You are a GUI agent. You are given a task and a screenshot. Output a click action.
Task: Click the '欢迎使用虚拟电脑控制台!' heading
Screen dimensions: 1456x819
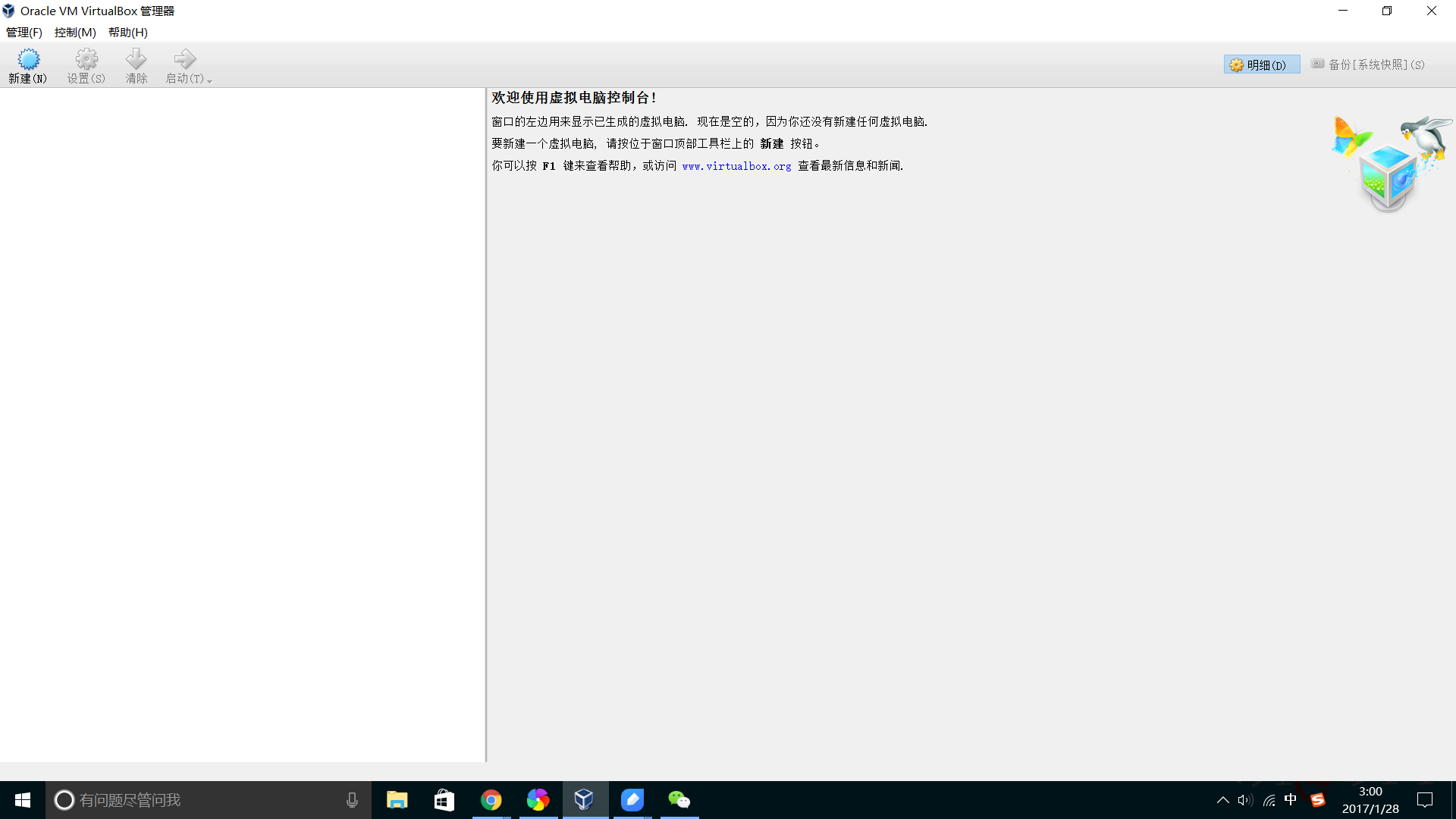tap(574, 98)
